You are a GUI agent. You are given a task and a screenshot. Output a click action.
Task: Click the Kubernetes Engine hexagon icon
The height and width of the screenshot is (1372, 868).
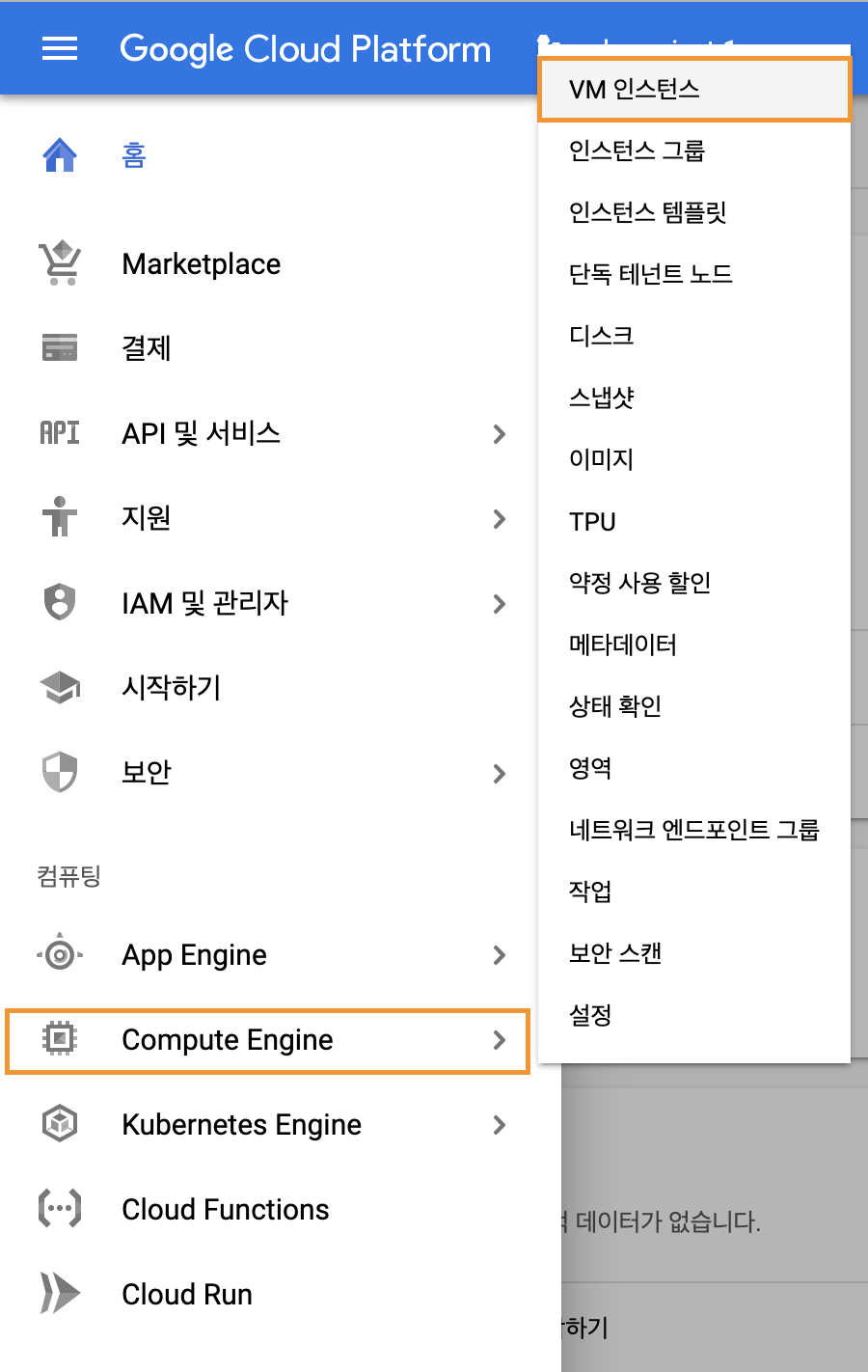point(60,1123)
